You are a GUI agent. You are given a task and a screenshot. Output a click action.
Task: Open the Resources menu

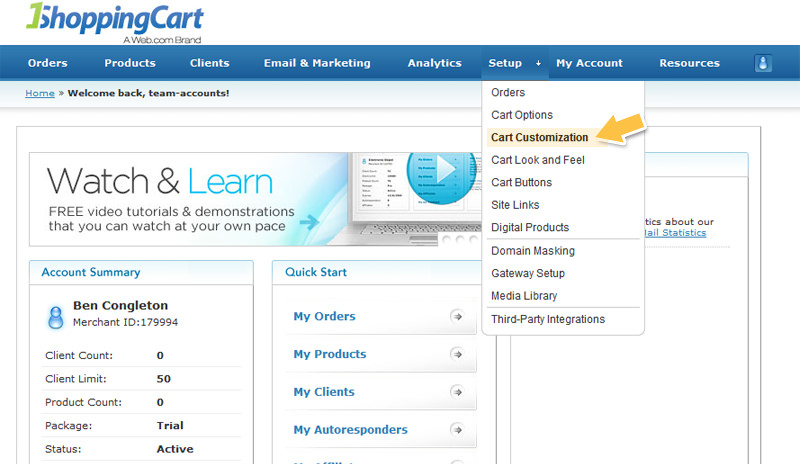click(x=689, y=63)
